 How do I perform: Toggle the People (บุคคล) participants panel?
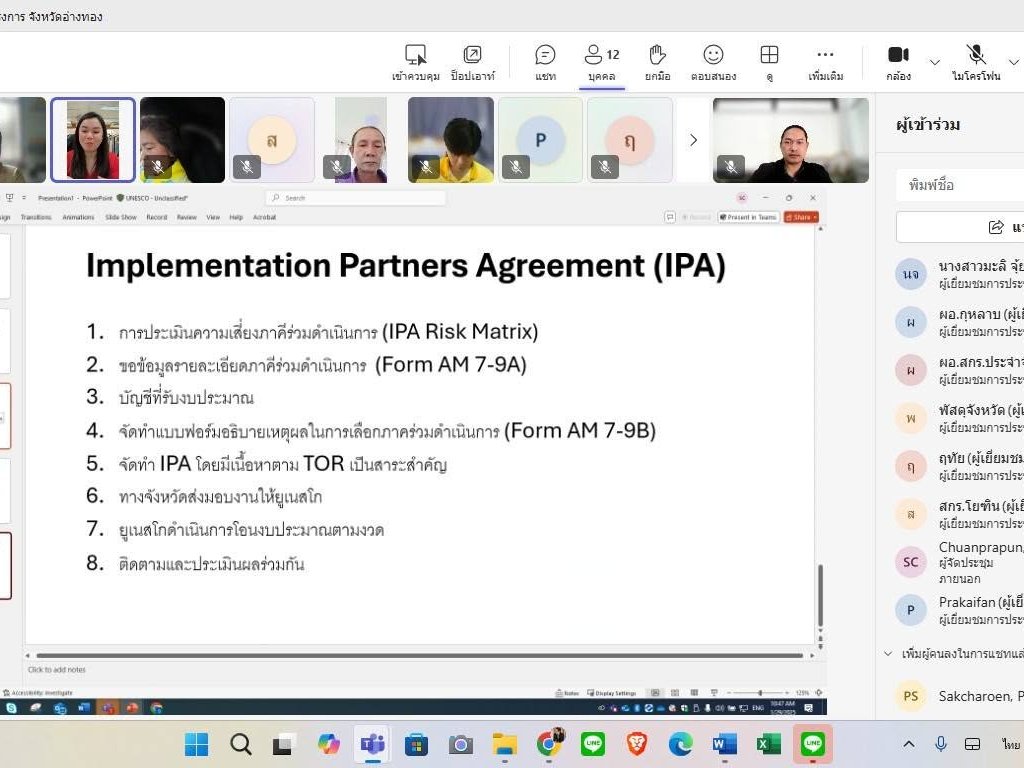click(x=601, y=63)
